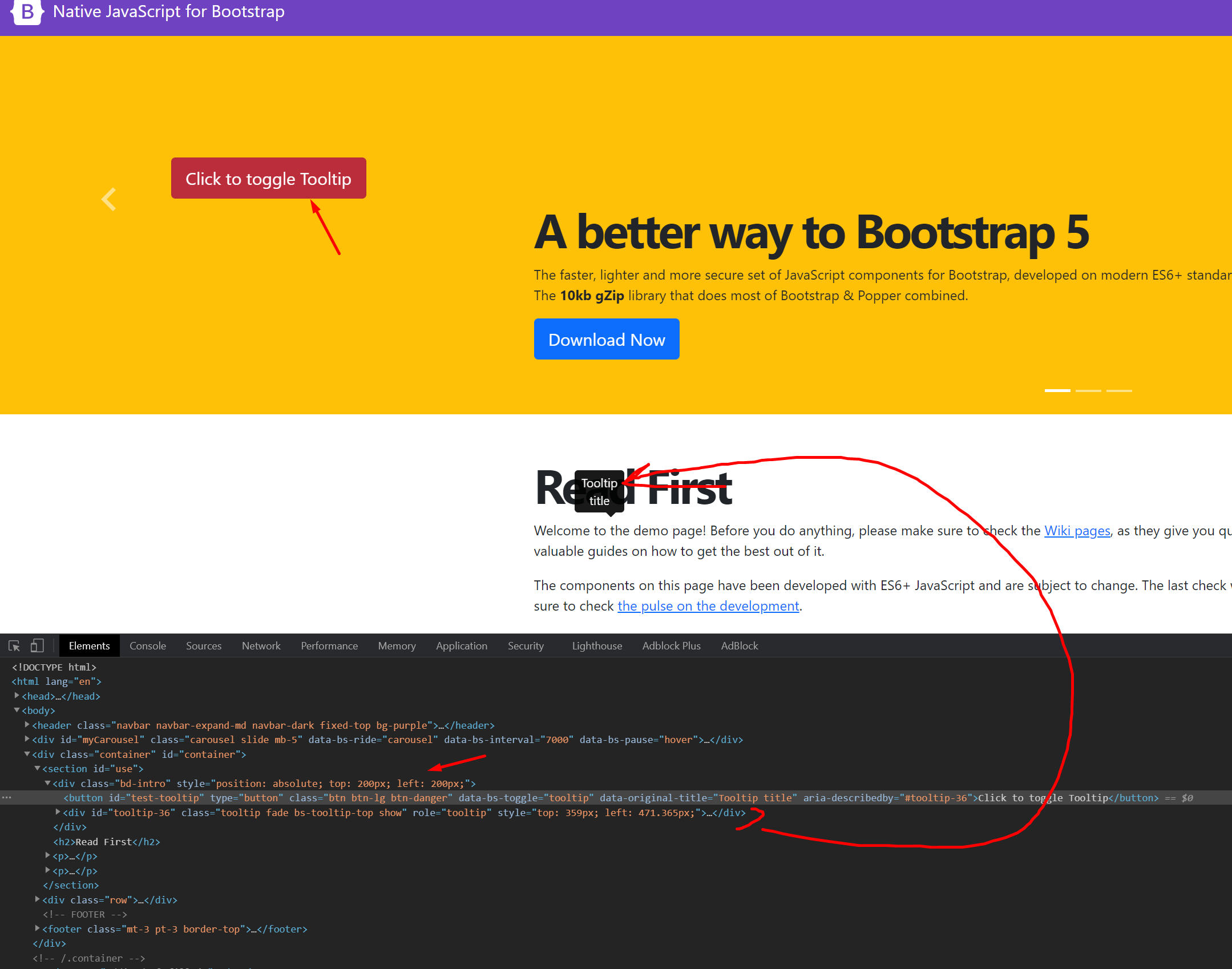Collapse the section with id use
This screenshot has width=1232, height=969.
[38, 769]
